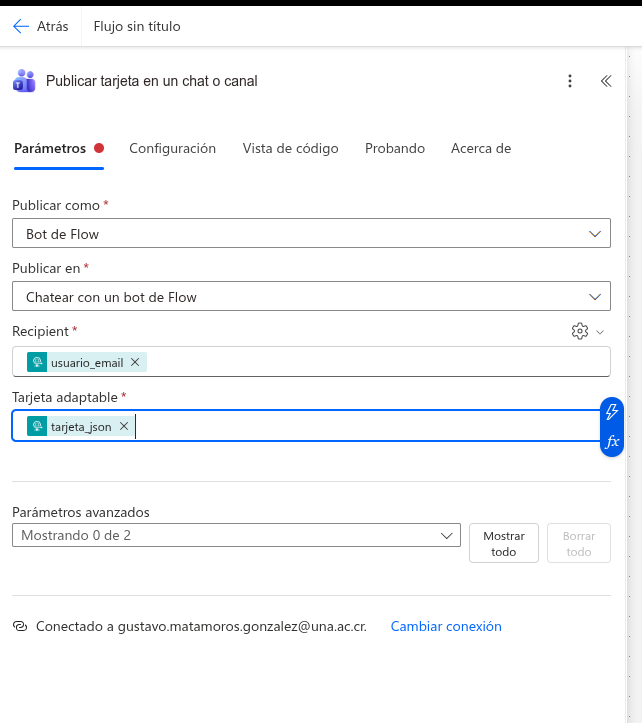Screen dimensions: 642x723
Task: Remove the usuario_email token
Action: (x=135, y=362)
